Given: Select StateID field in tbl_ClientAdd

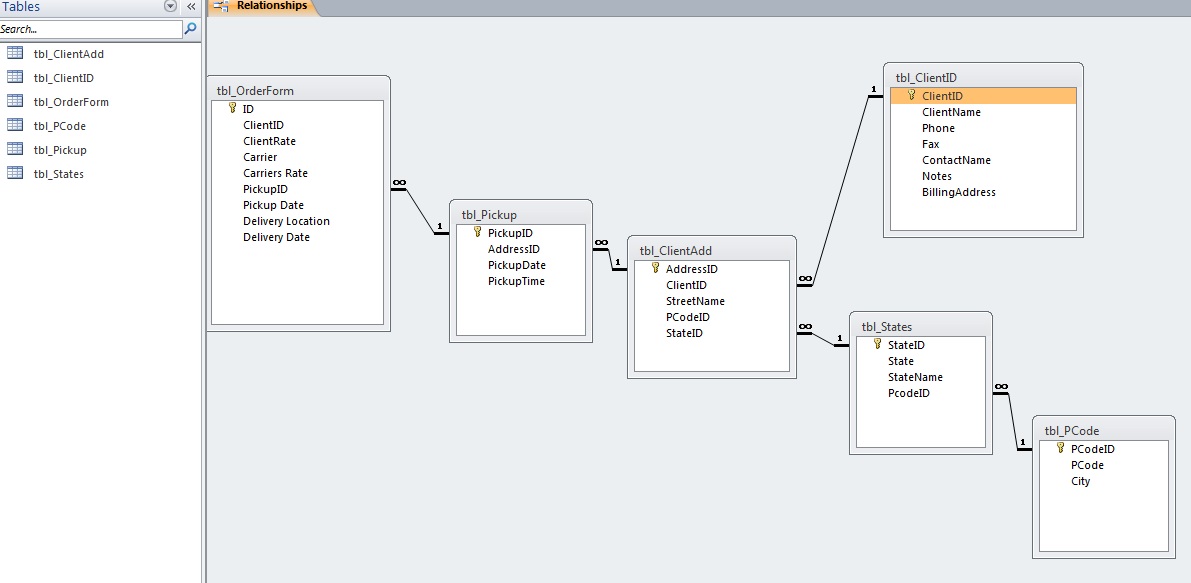Looking at the screenshot, I should tap(712, 333).
